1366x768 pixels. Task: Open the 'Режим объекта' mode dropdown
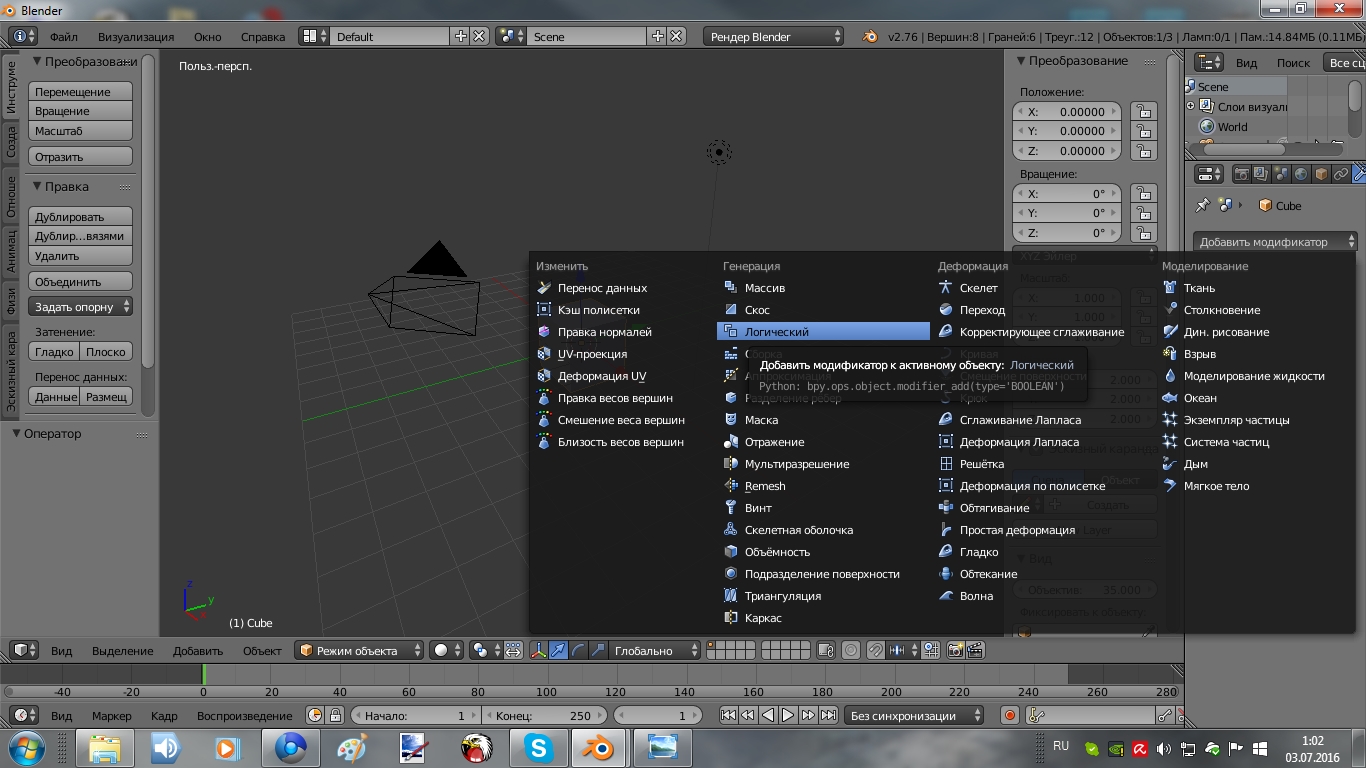point(359,650)
